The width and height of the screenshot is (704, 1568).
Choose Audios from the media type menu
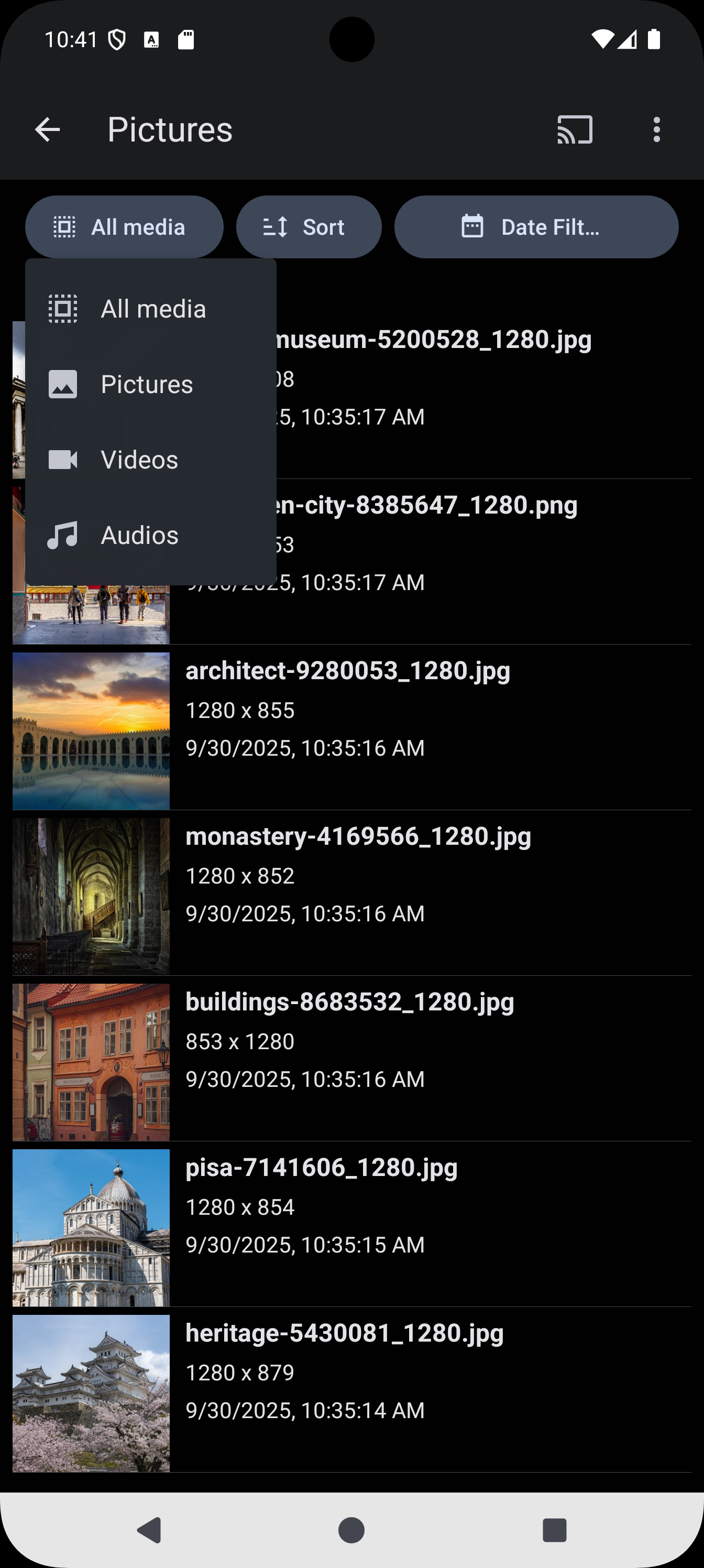(139, 535)
